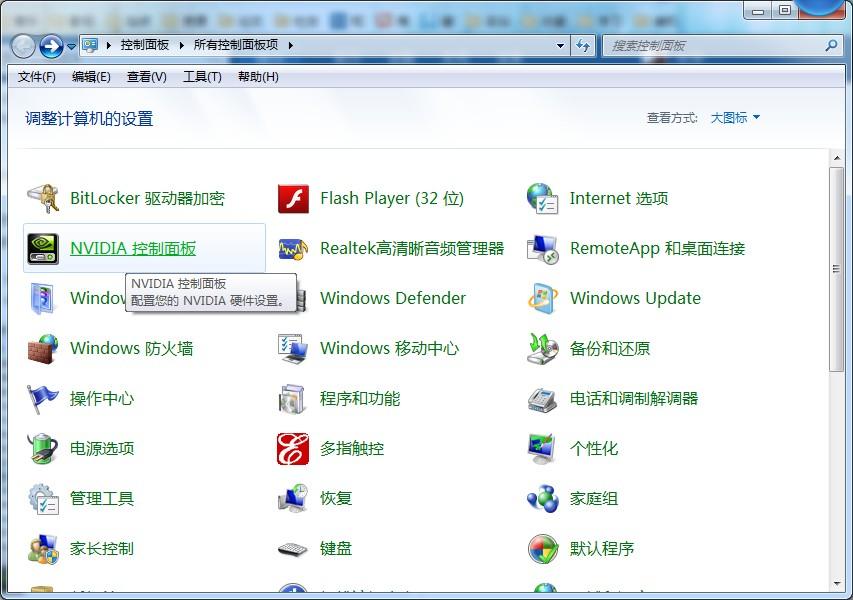
Task: Open the Flash Player (32 位) icon
Action: [293, 199]
